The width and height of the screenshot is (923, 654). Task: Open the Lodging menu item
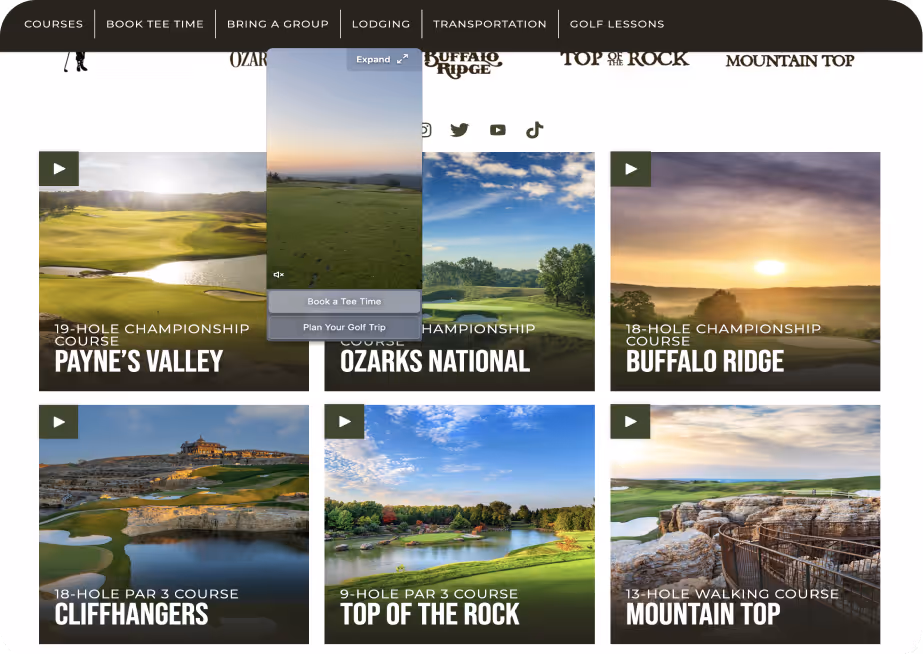click(381, 24)
